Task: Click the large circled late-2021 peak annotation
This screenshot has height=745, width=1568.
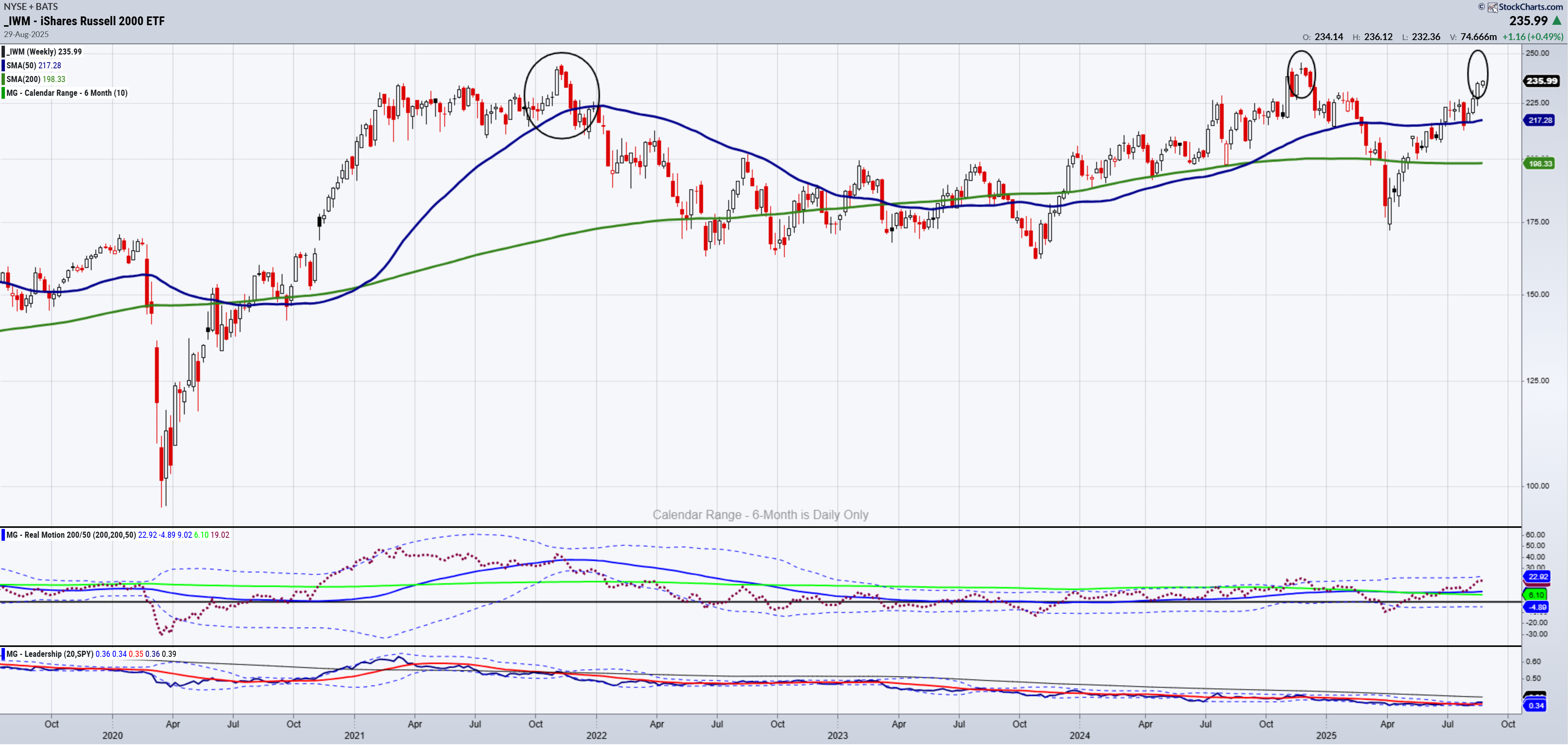Action: tap(561, 95)
